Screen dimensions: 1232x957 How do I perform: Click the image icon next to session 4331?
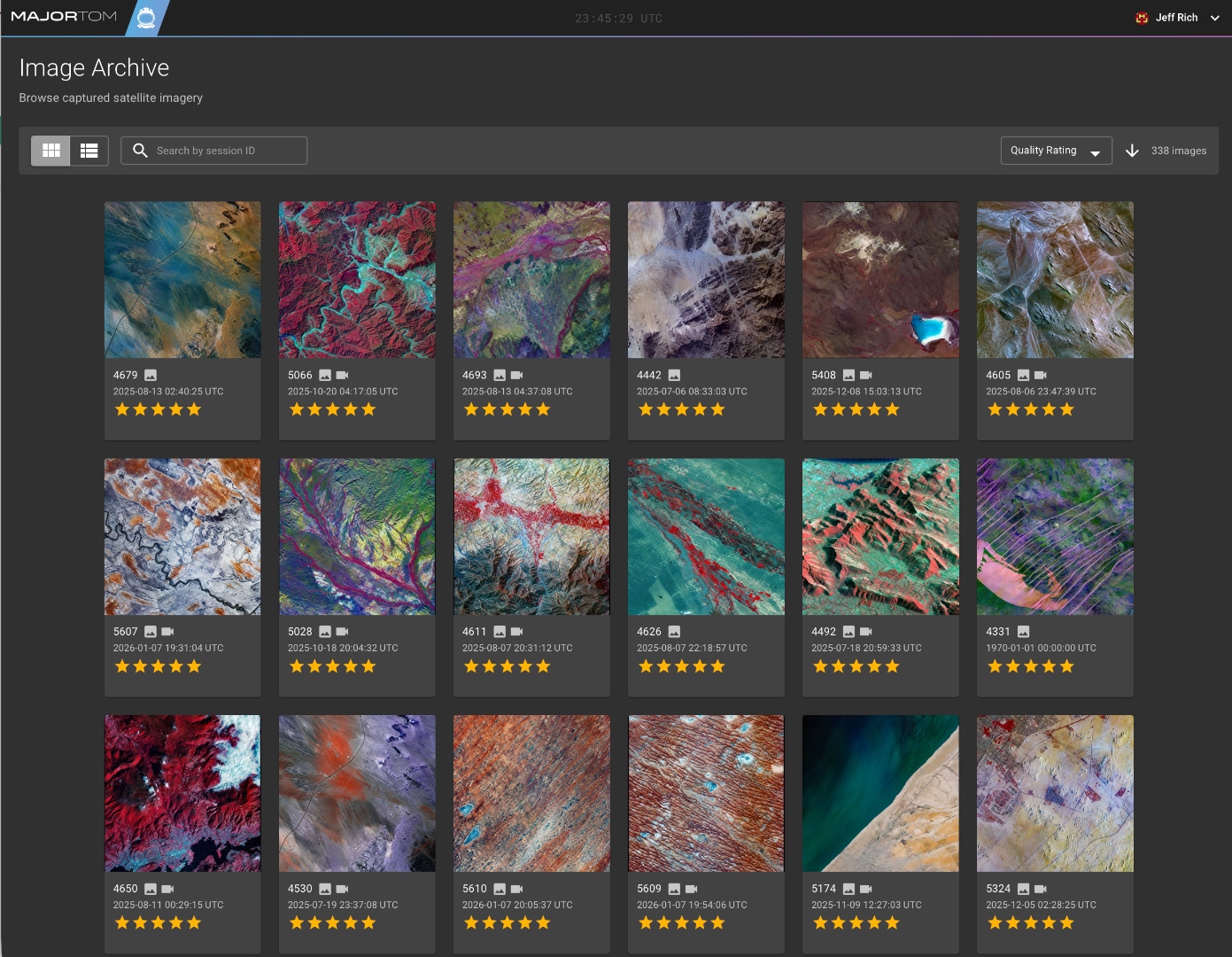[1023, 631]
